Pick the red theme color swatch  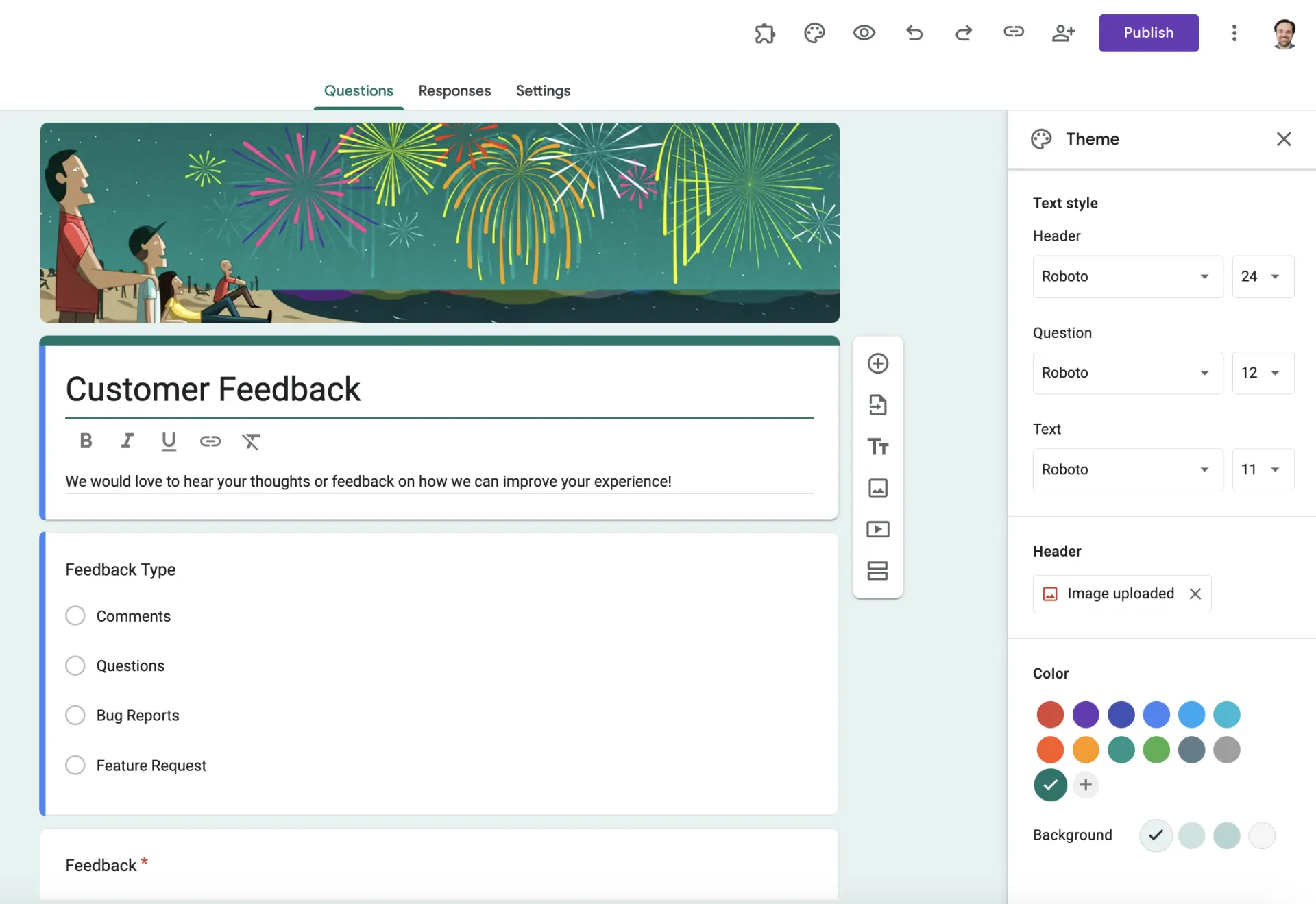point(1050,714)
